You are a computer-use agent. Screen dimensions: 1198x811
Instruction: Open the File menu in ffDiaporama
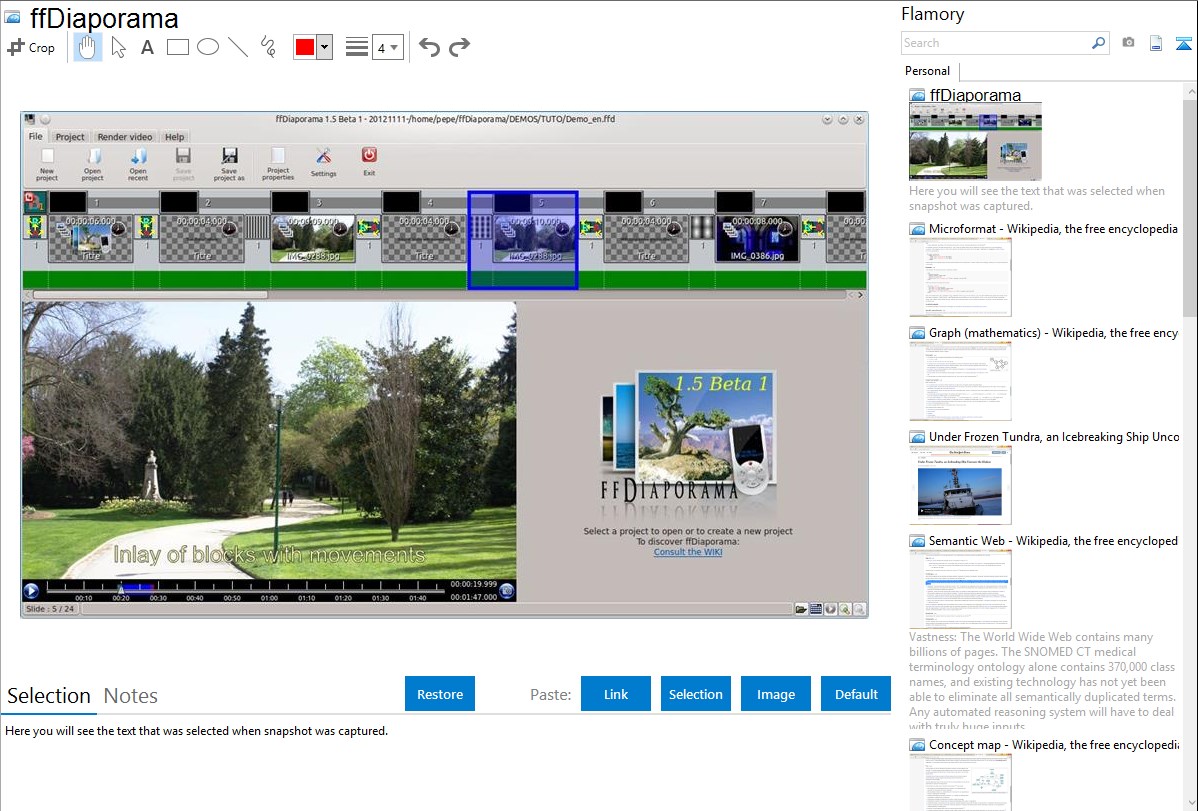click(x=36, y=136)
